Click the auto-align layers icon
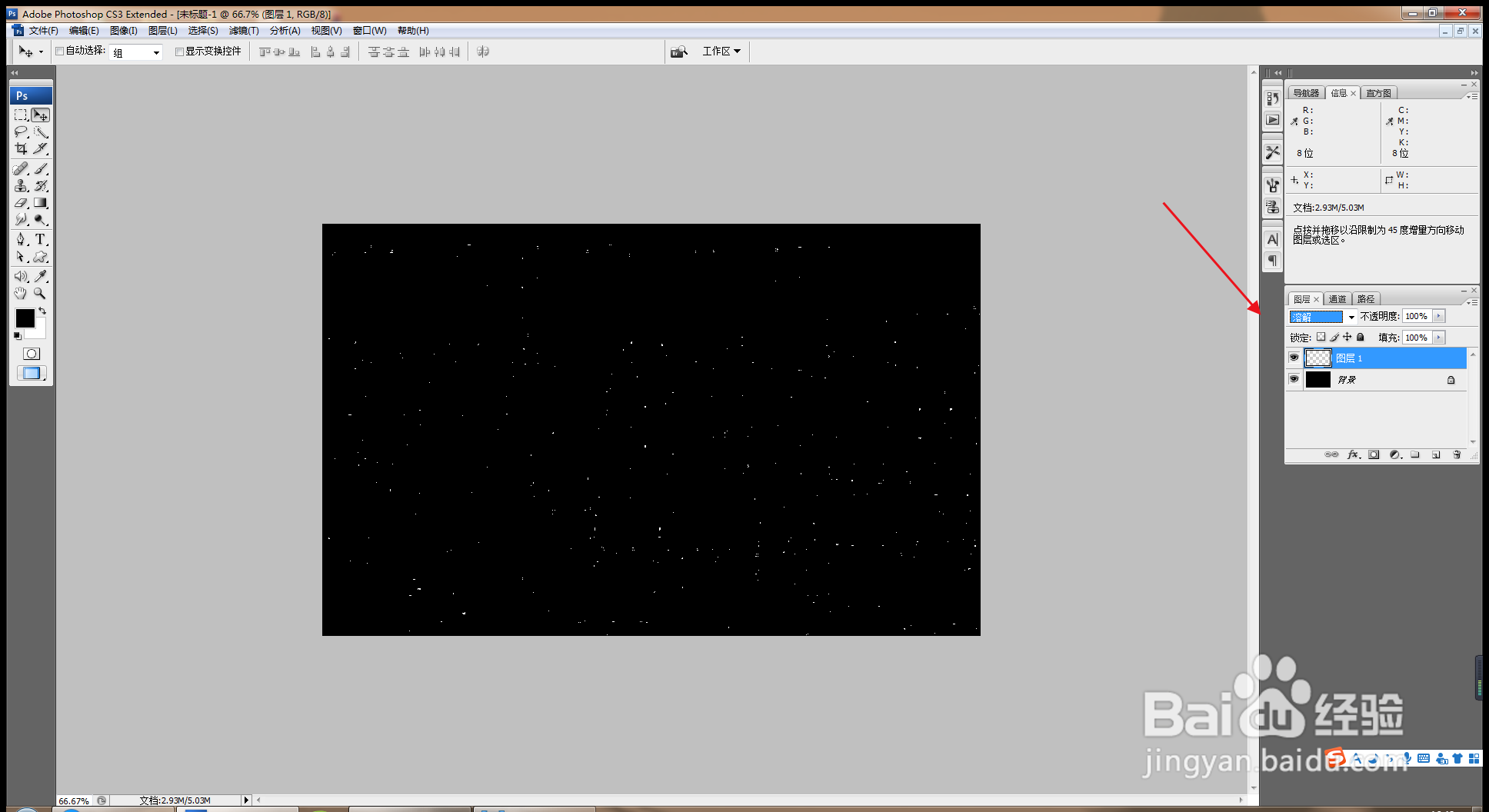 tap(483, 52)
